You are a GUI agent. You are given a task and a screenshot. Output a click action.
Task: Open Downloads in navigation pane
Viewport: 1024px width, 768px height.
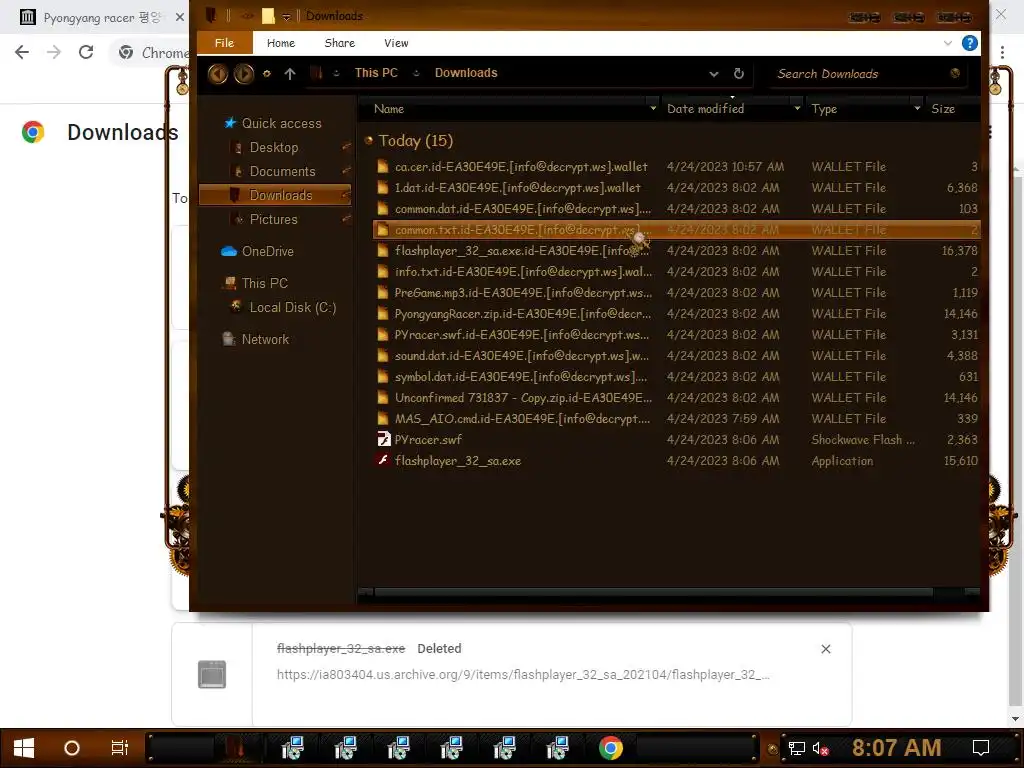(x=275, y=195)
